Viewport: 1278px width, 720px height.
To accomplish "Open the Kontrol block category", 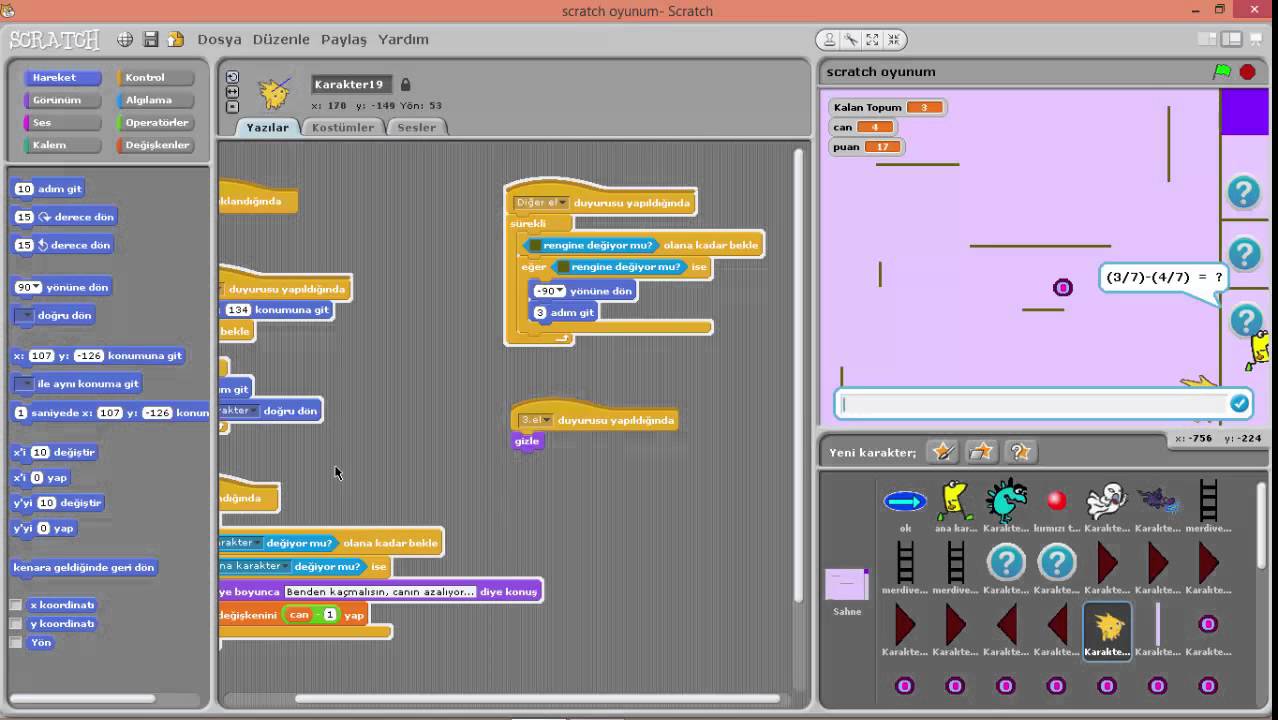I will 154,78.
